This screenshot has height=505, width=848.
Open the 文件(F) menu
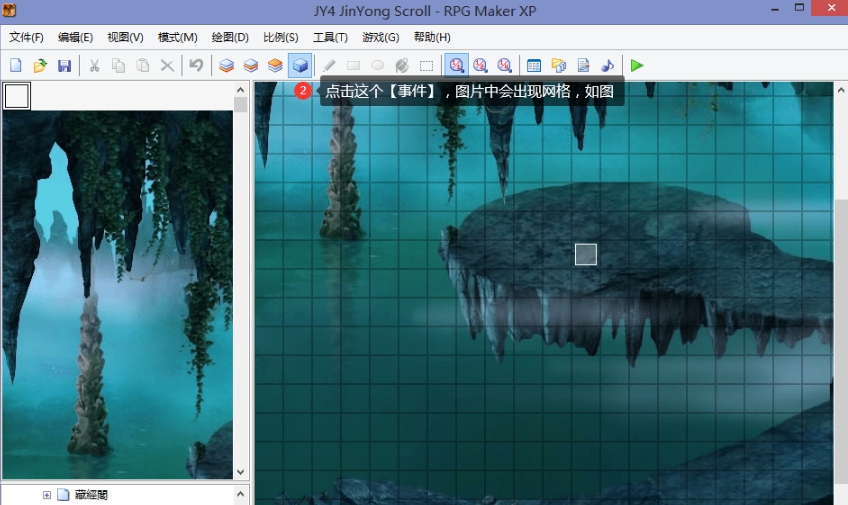[26, 37]
